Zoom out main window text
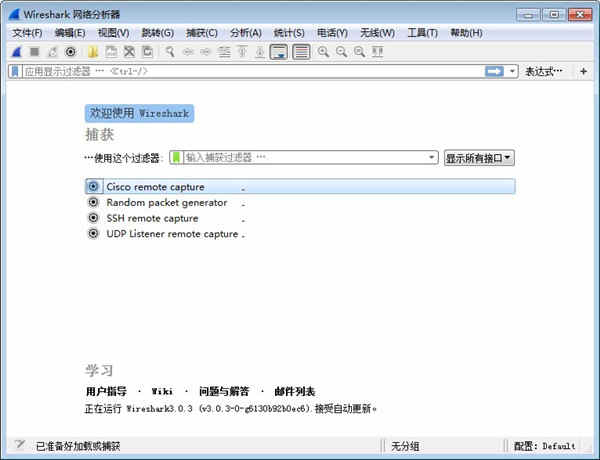 point(341,52)
